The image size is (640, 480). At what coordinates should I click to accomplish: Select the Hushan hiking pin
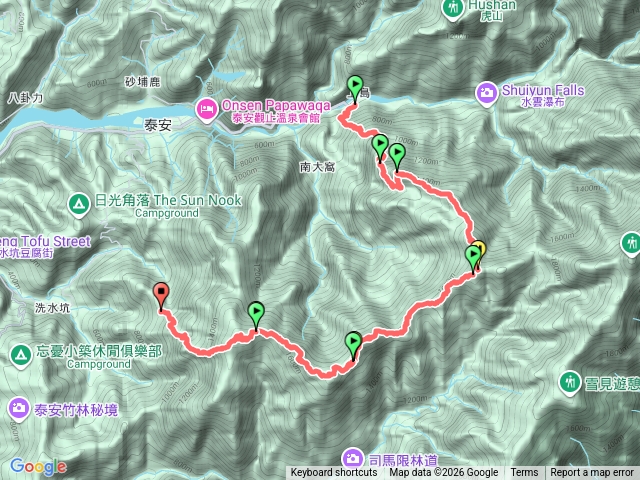point(453,10)
